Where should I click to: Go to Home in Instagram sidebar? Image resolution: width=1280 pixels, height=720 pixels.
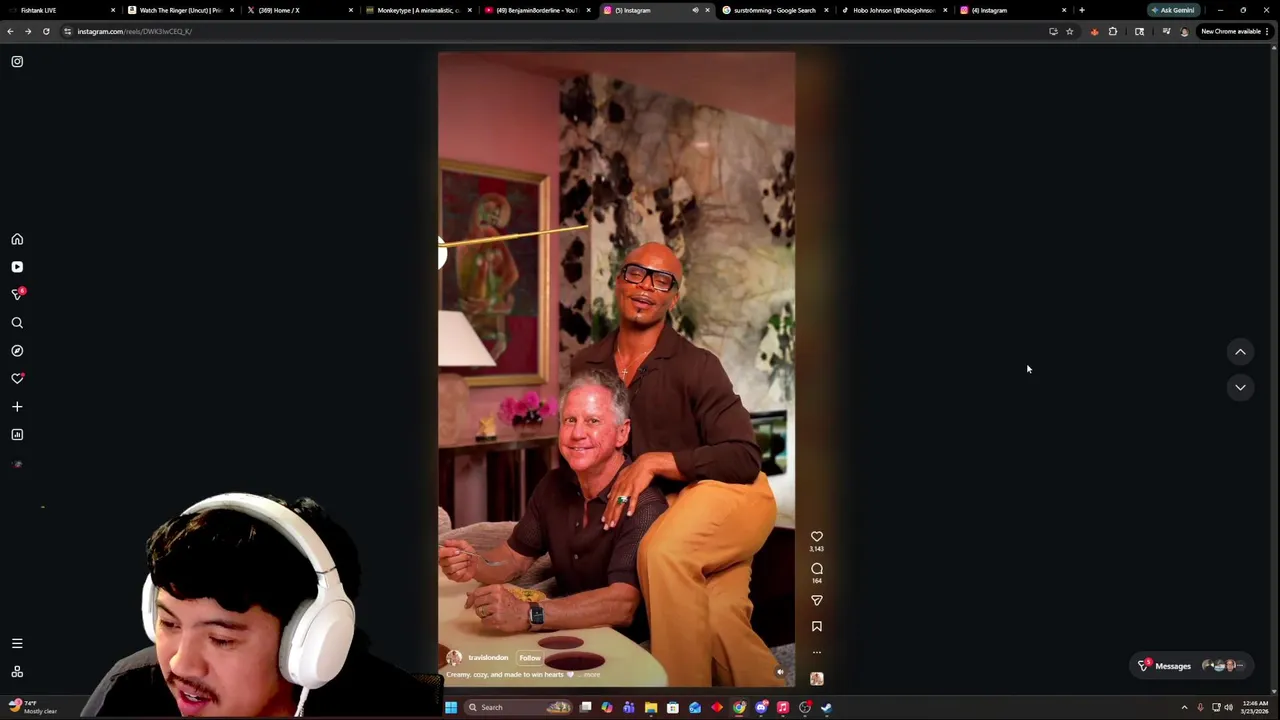[x=17, y=239]
